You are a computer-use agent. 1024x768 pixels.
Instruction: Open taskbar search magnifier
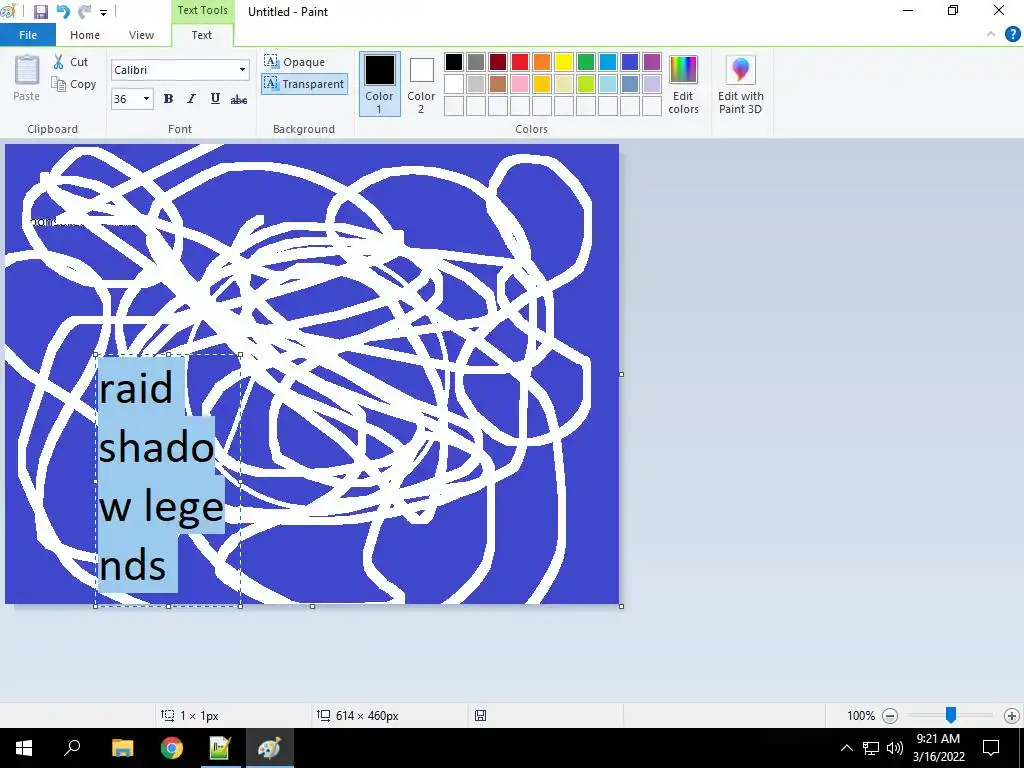[72, 748]
